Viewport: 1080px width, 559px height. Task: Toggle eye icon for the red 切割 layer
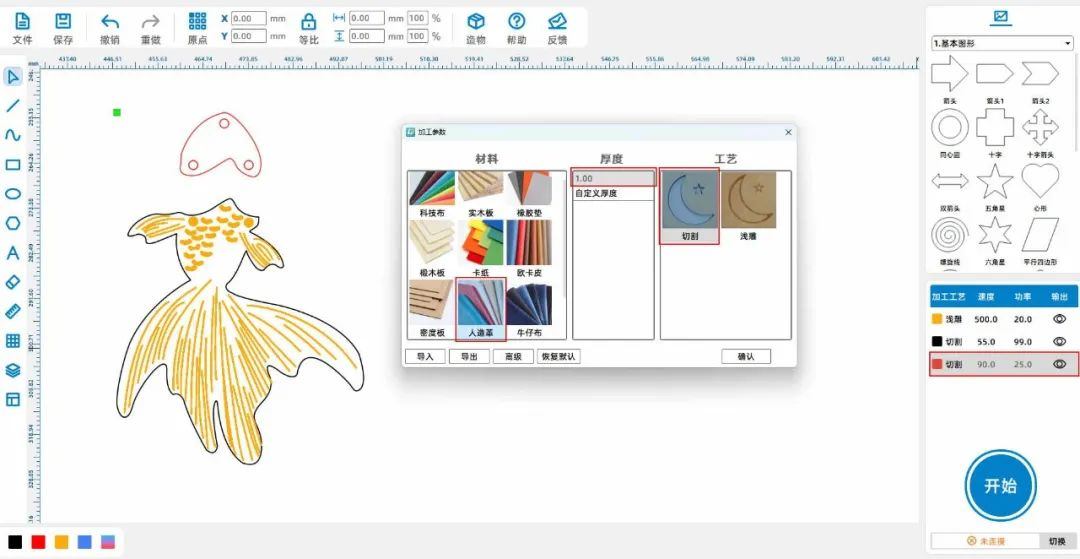click(x=1059, y=364)
